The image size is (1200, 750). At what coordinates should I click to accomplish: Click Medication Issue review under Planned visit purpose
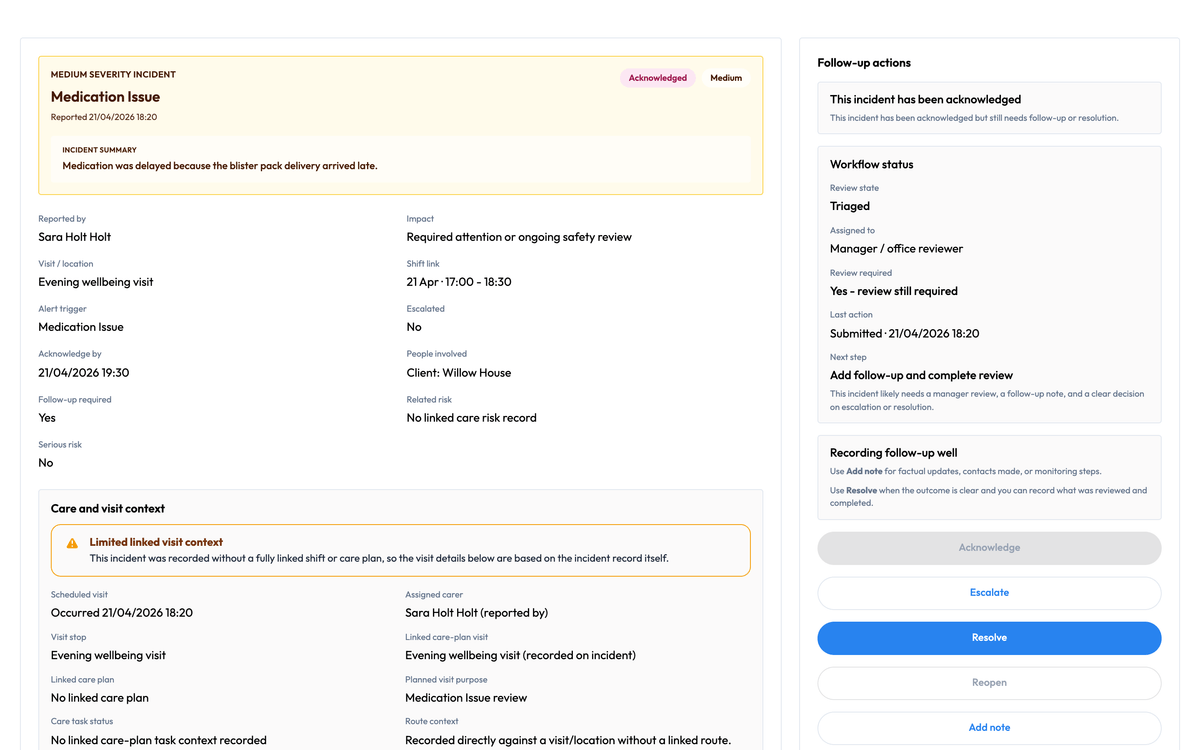(466, 698)
